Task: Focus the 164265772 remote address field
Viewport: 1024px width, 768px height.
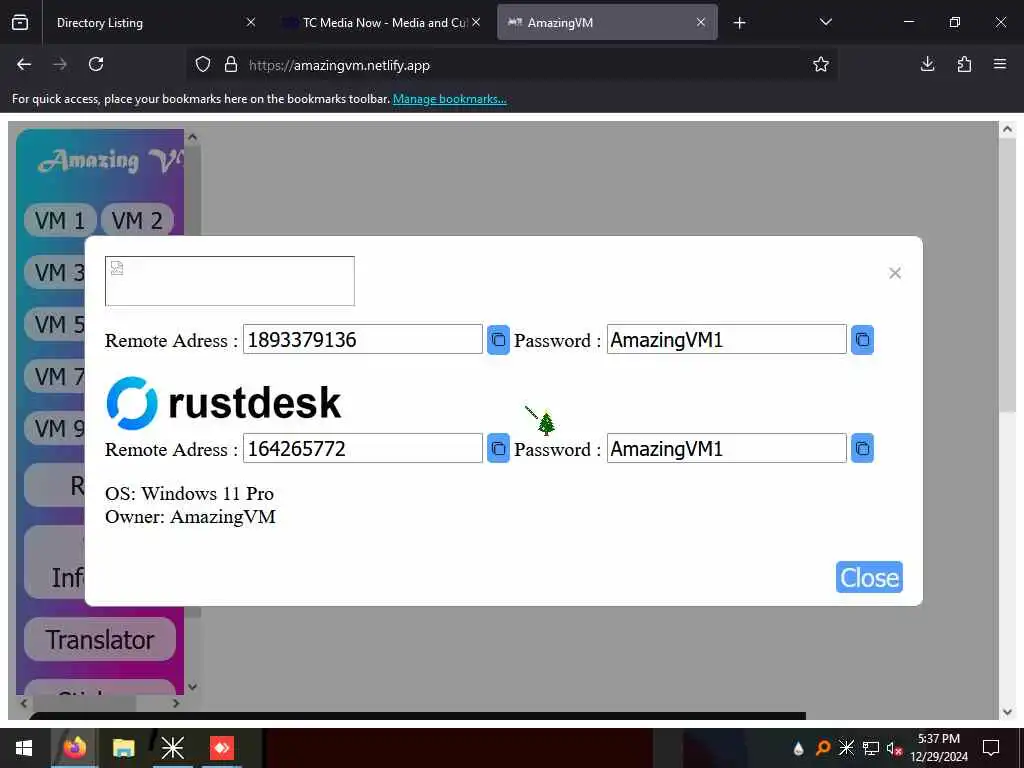Action: coord(362,449)
